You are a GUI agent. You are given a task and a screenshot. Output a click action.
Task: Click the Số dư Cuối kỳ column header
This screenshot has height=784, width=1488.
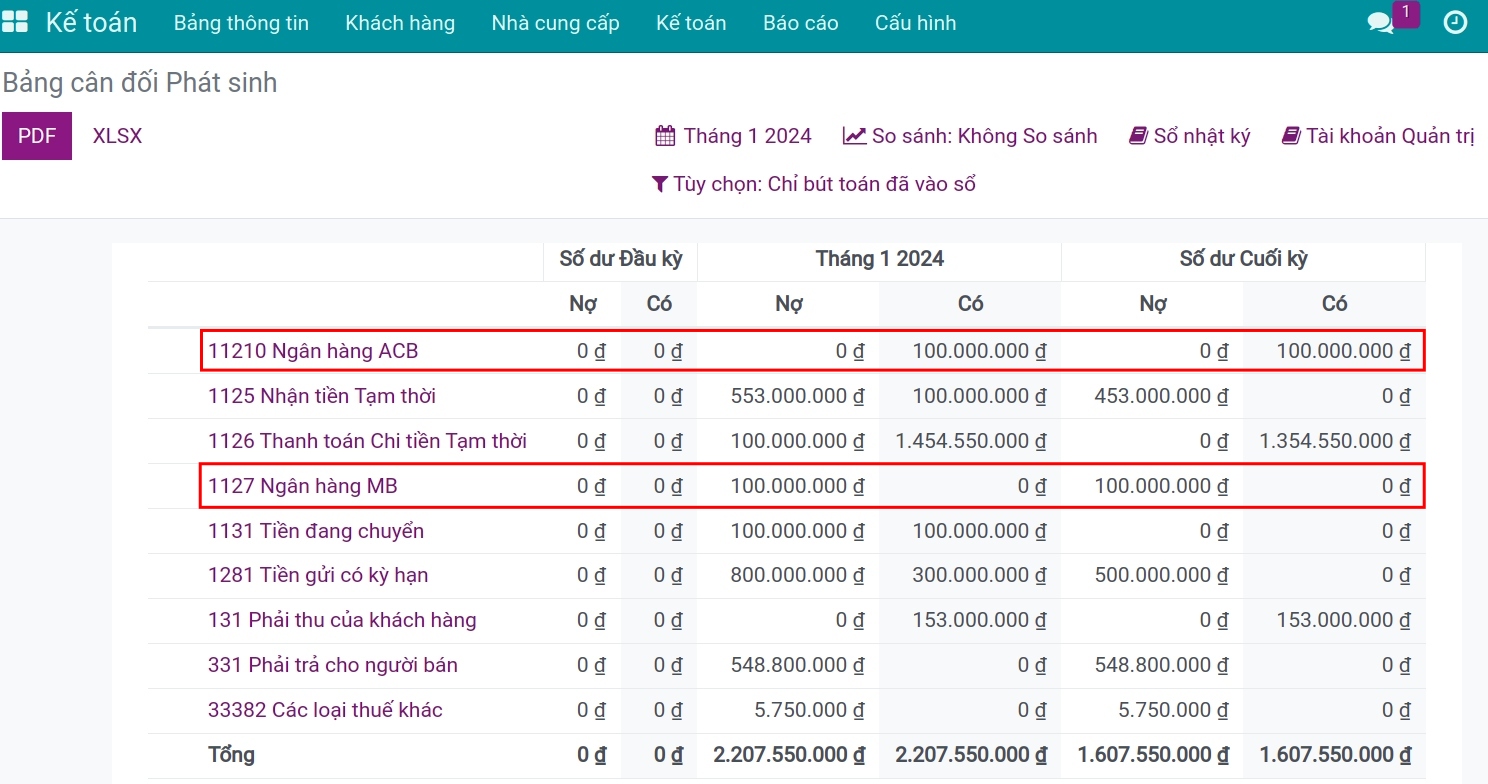tap(1243, 259)
